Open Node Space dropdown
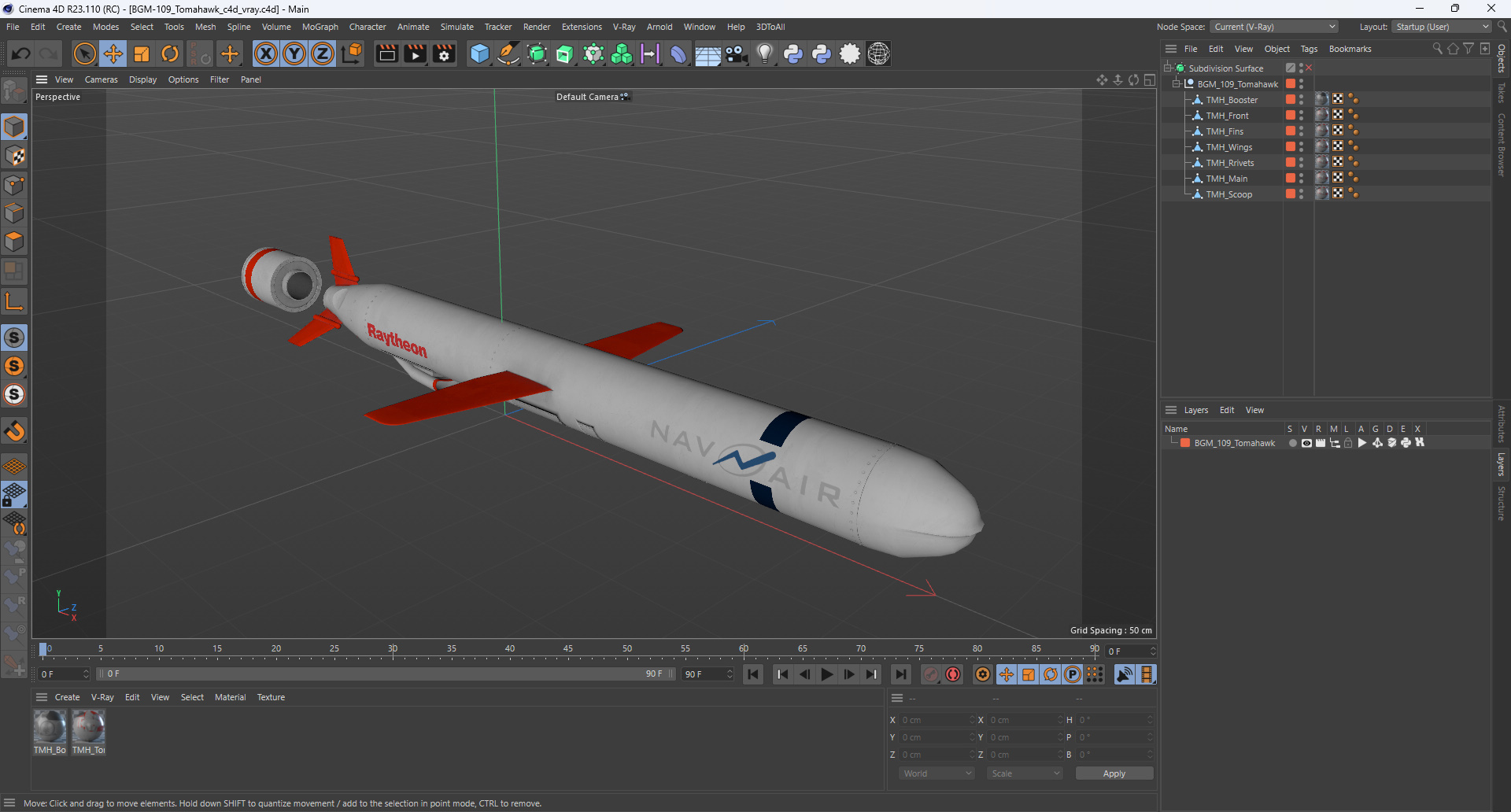This screenshot has width=1511, height=812. 1273,27
